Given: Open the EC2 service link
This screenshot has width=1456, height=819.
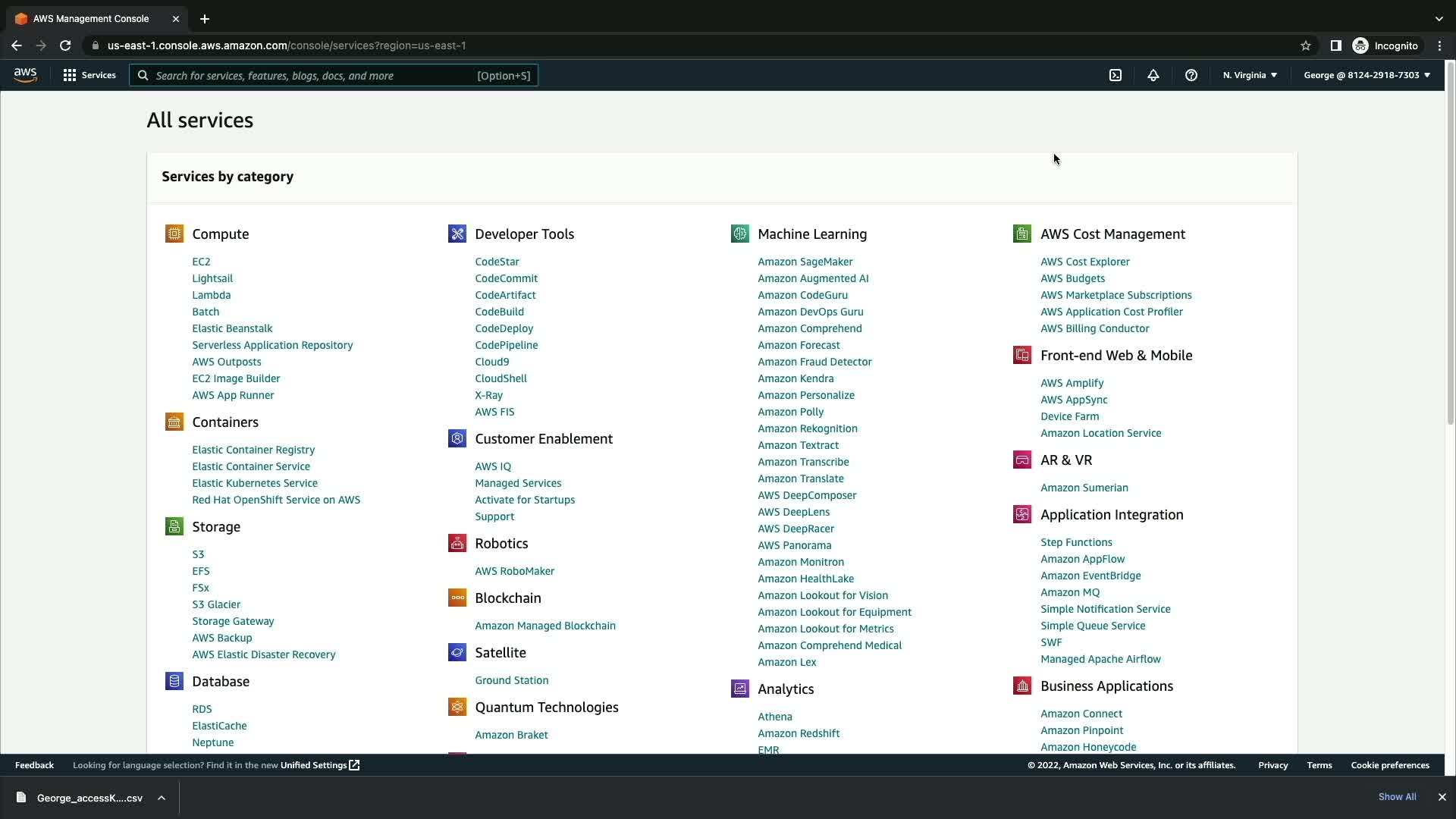Looking at the screenshot, I should 201,262.
